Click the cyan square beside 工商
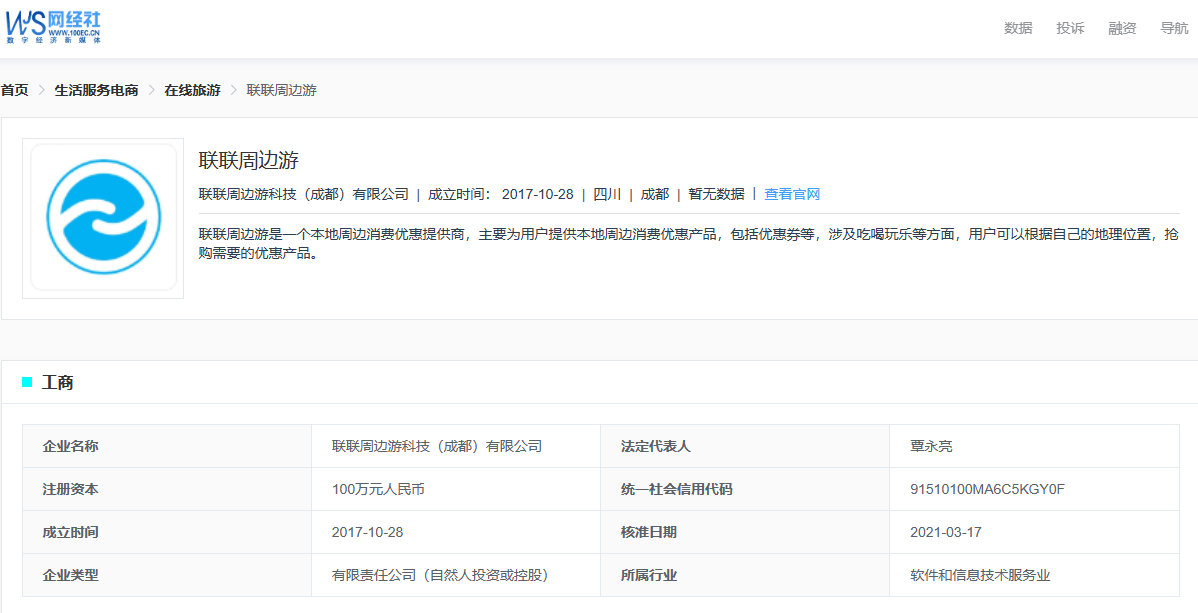 point(28,382)
